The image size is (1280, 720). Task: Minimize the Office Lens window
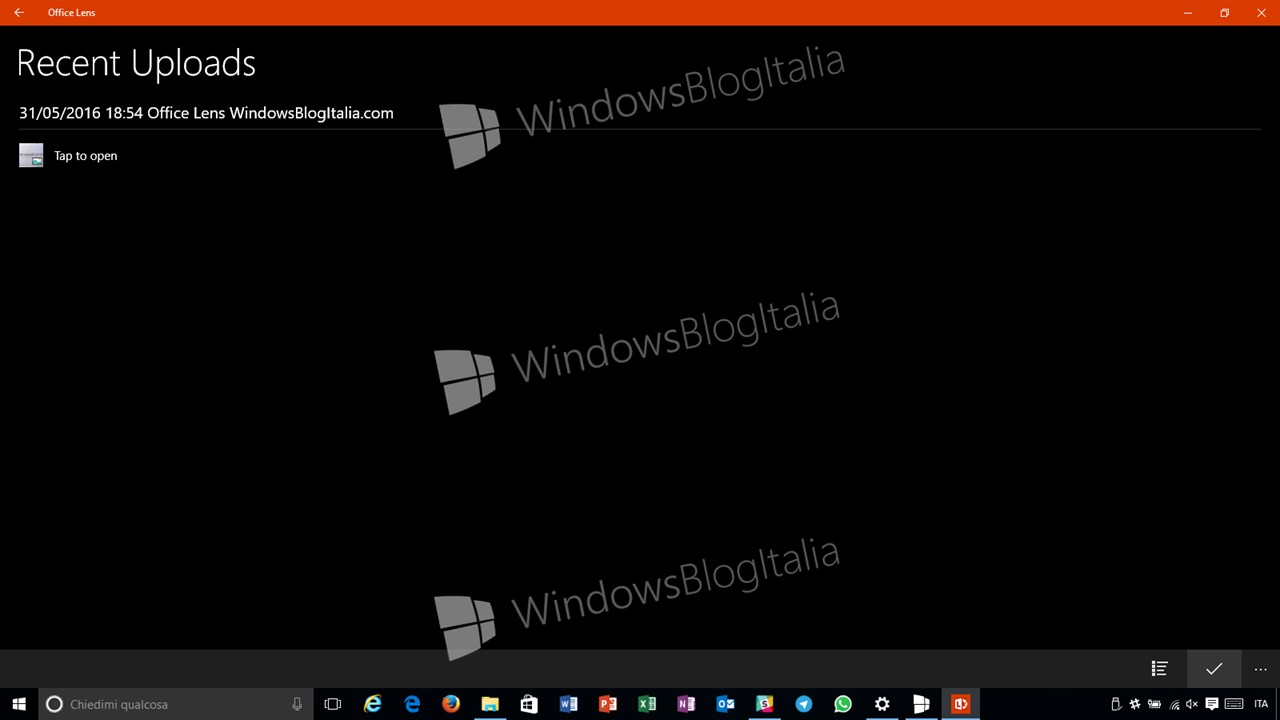[x=1188, y=13]
